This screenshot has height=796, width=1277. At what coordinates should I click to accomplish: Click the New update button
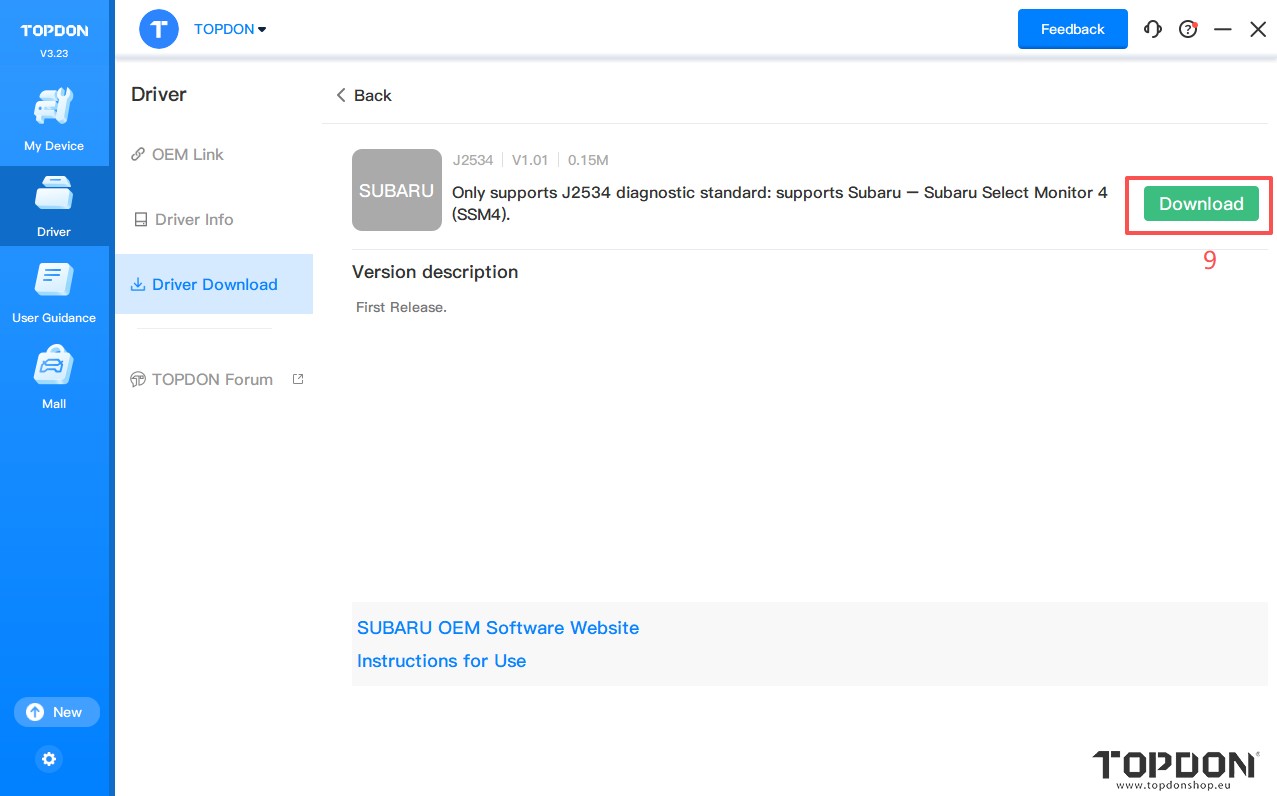pos(57,712)
